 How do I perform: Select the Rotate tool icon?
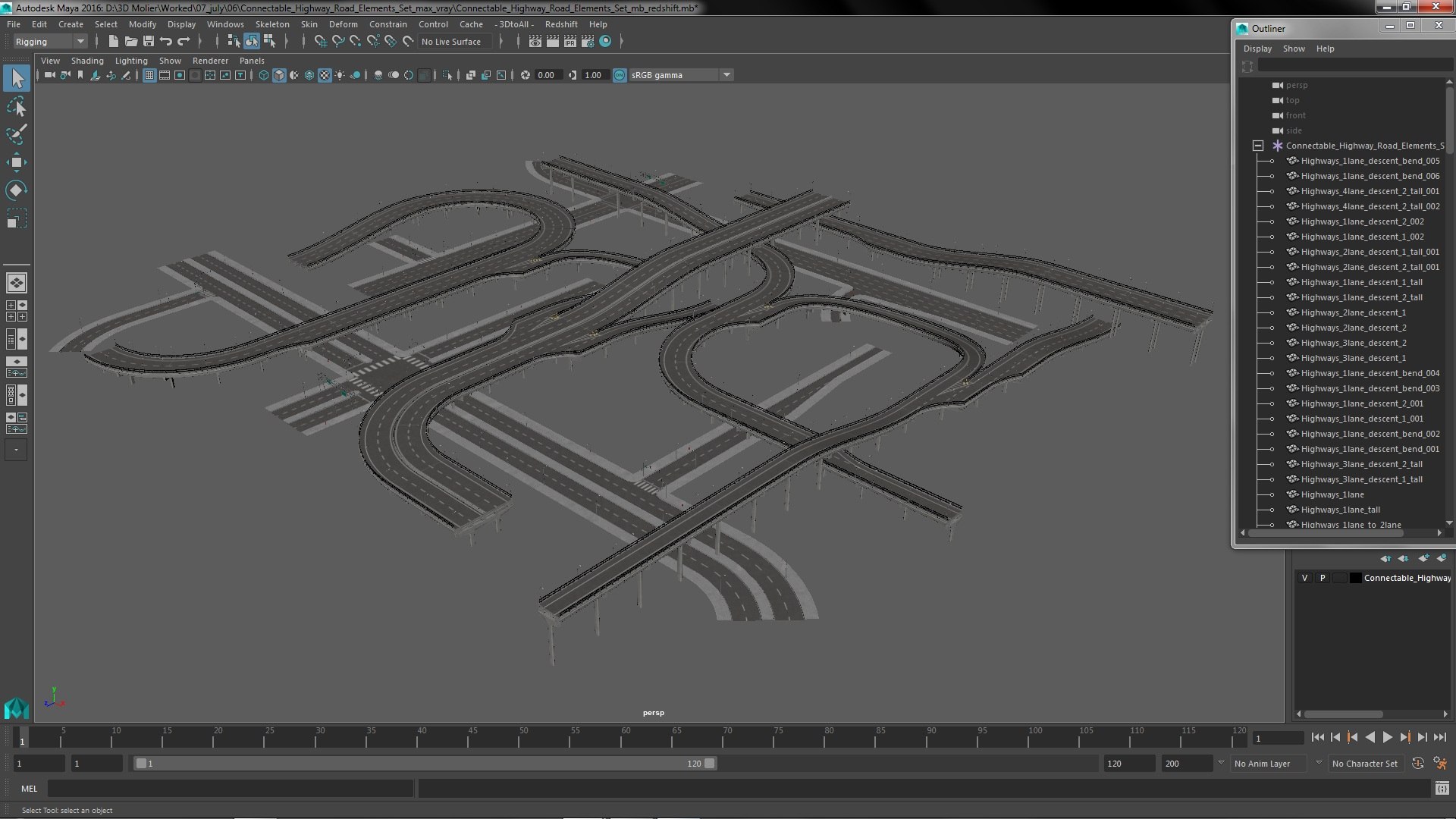16,189
